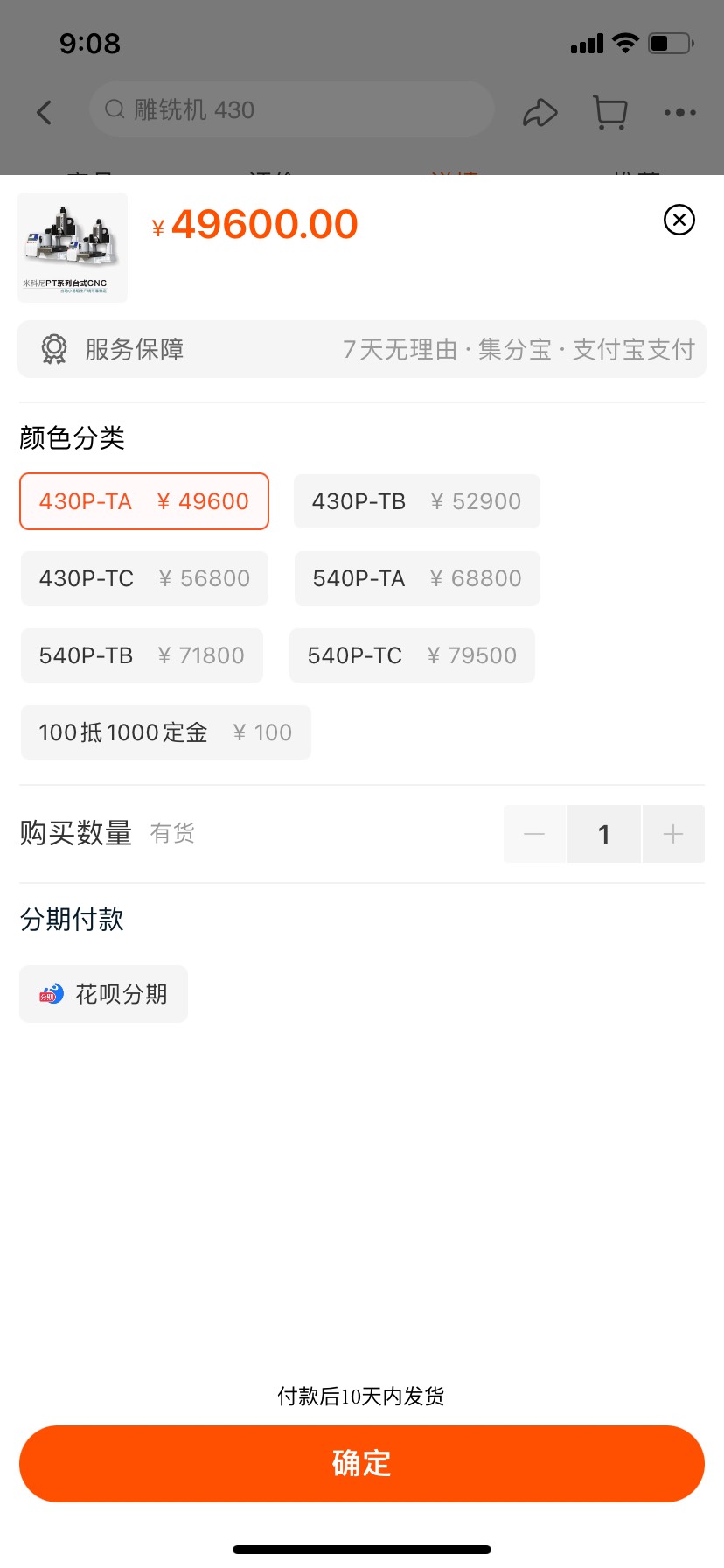Screen dimensions: 724x1568
Task: Tap the Huabei installment logo icon
Action: point(52,994)
